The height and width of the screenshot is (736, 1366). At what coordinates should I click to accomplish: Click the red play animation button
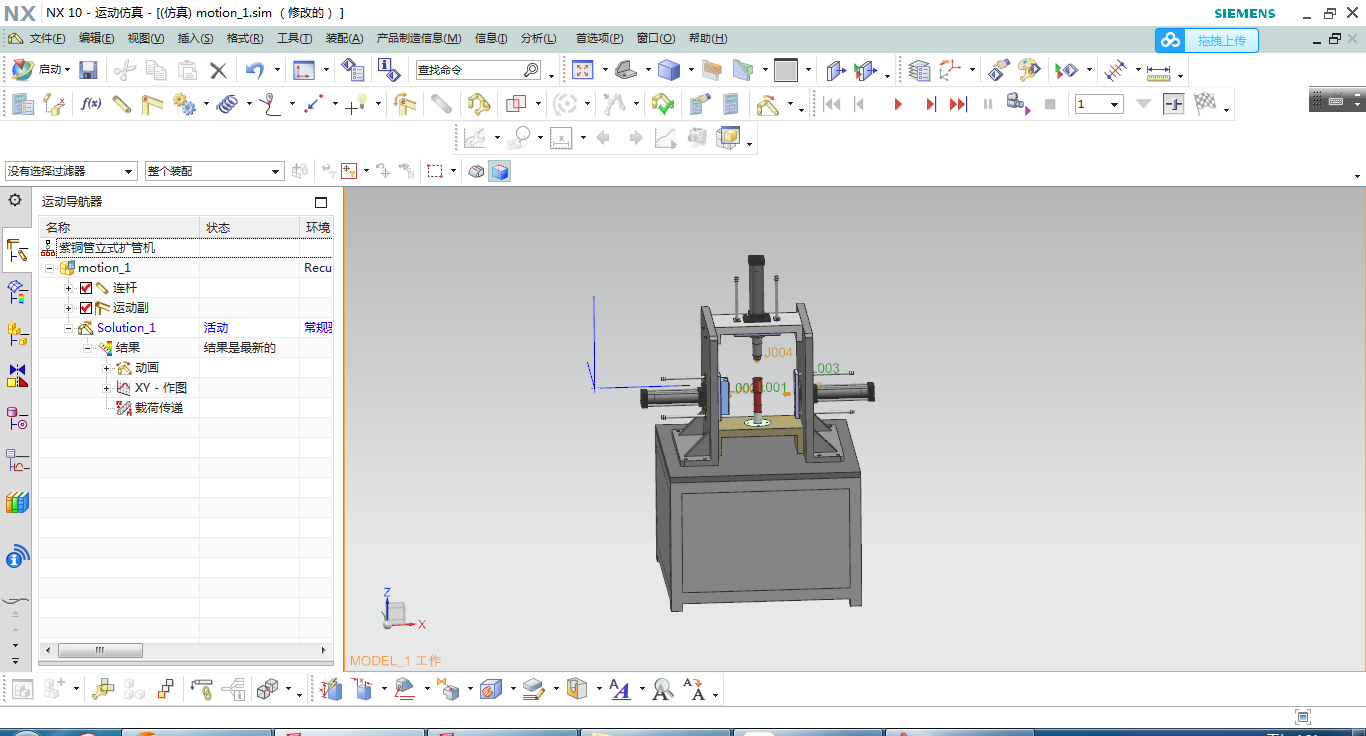[x=898, y=104]
